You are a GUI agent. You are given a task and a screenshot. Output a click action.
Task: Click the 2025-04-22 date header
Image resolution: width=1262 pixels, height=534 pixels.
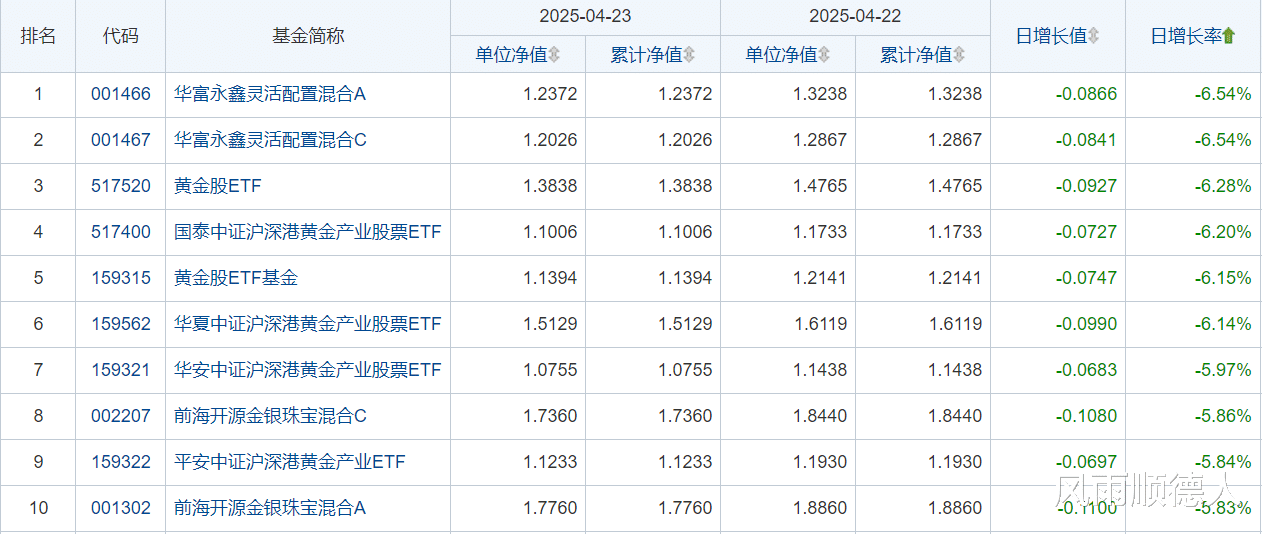(x=855, y=17)
